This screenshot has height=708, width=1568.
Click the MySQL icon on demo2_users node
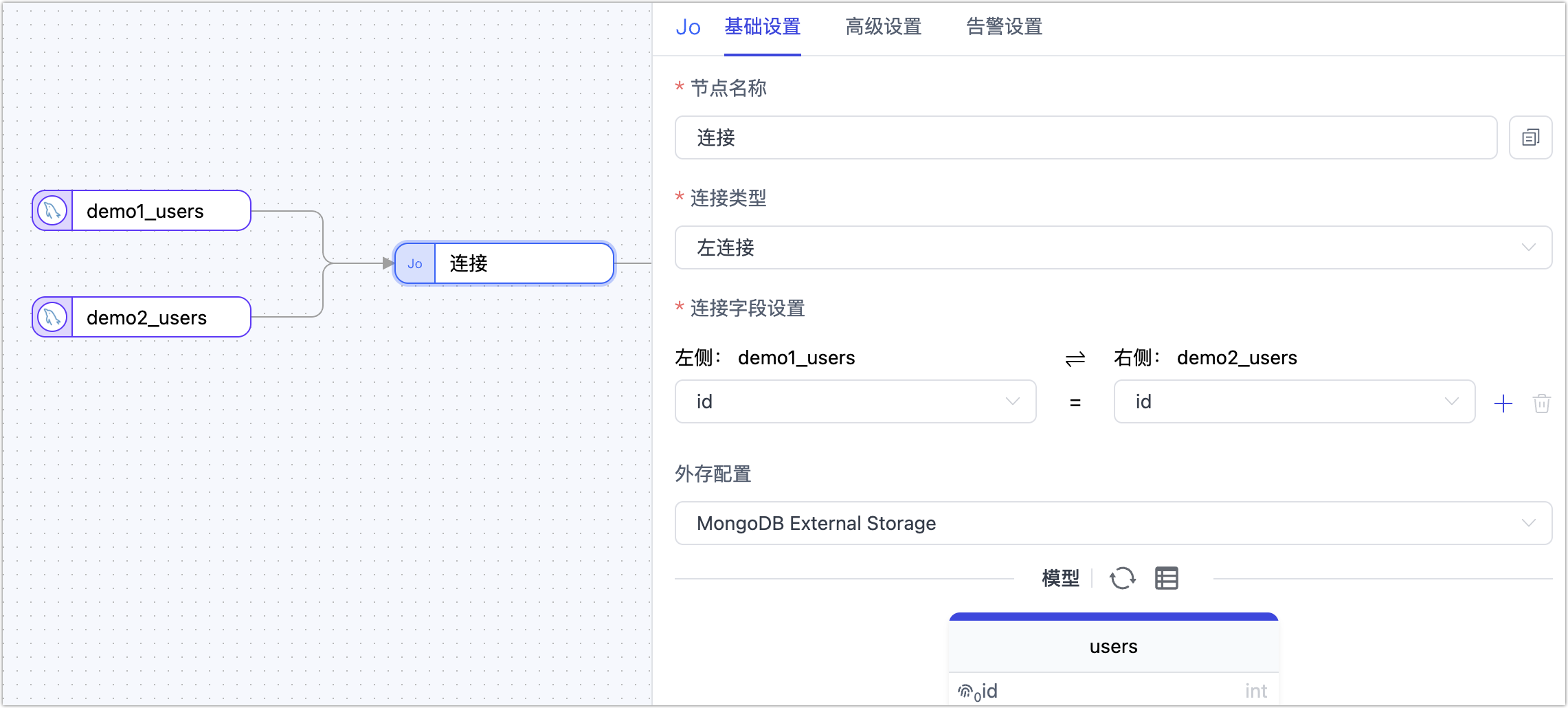[52, 317]
